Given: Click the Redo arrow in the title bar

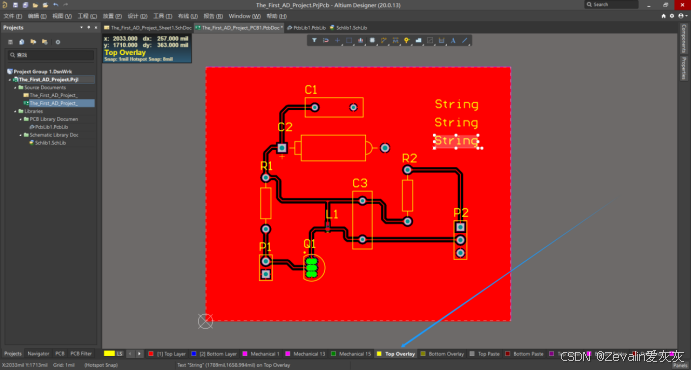Looking at the screenshot, I should click(66, 5).
